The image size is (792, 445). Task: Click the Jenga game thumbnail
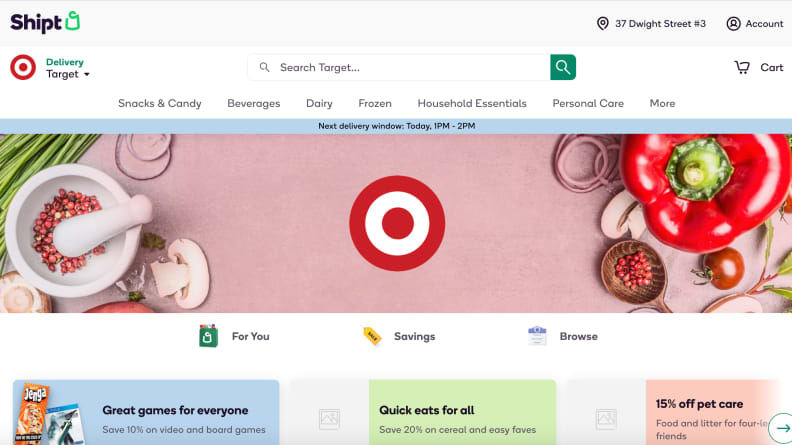pos(33,414)
